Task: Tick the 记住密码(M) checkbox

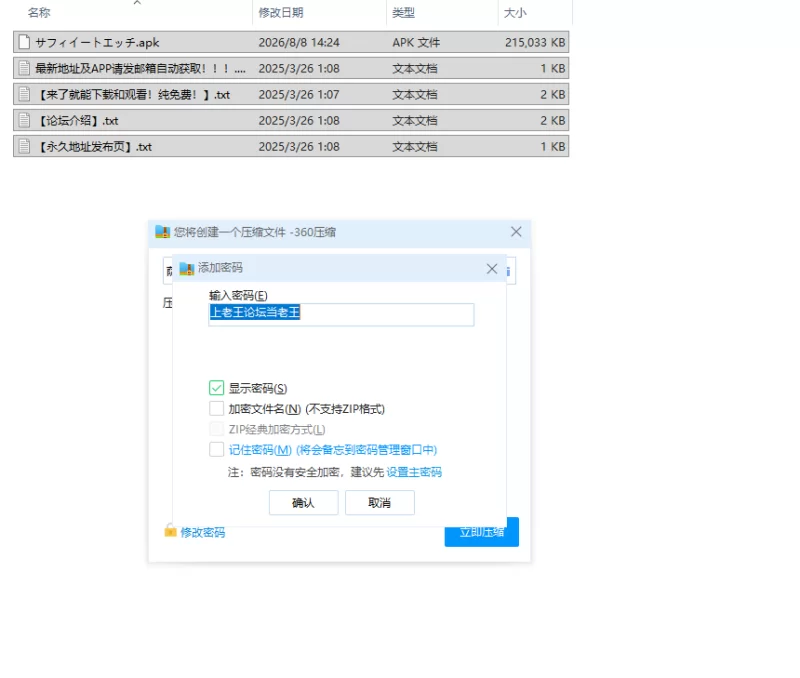Action: pyautogui.click(x=216, y=449)
